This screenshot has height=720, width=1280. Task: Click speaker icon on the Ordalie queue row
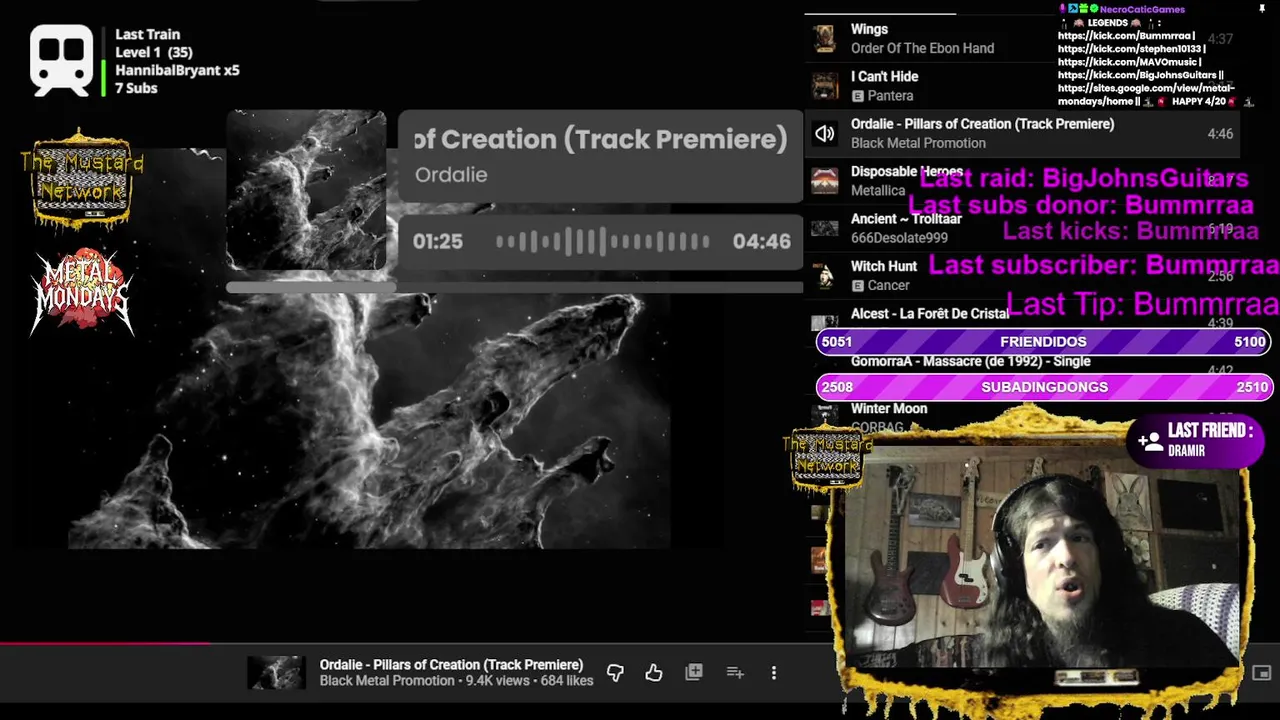click(x=825, y=133)
